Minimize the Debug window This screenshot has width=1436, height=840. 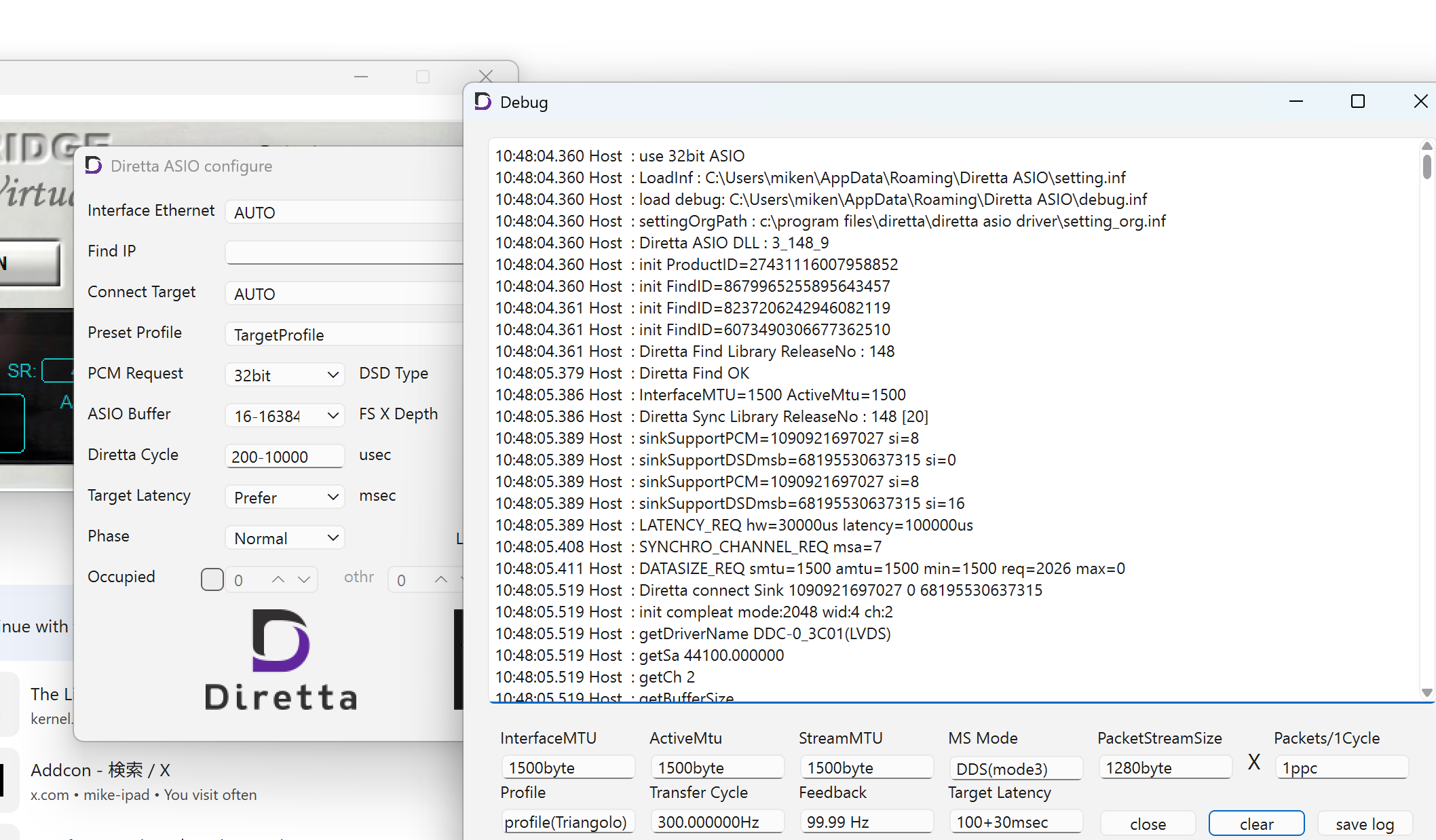(1296, 102)
